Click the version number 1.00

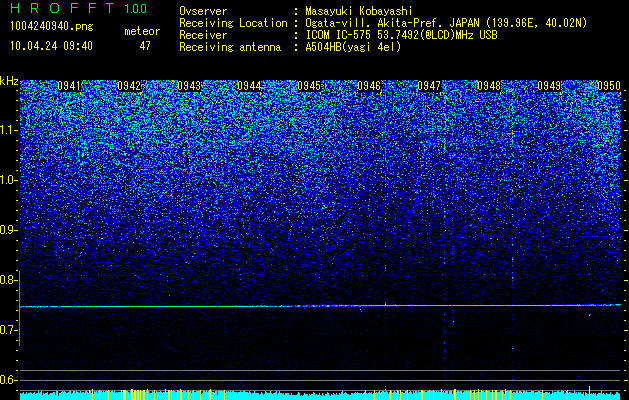(135, 9)
